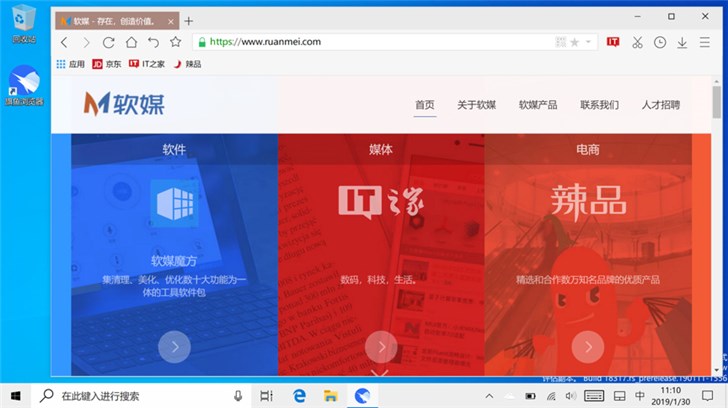Click the 软件 panel heading
Screen dimensions: 728x408
tap(174, 149)
